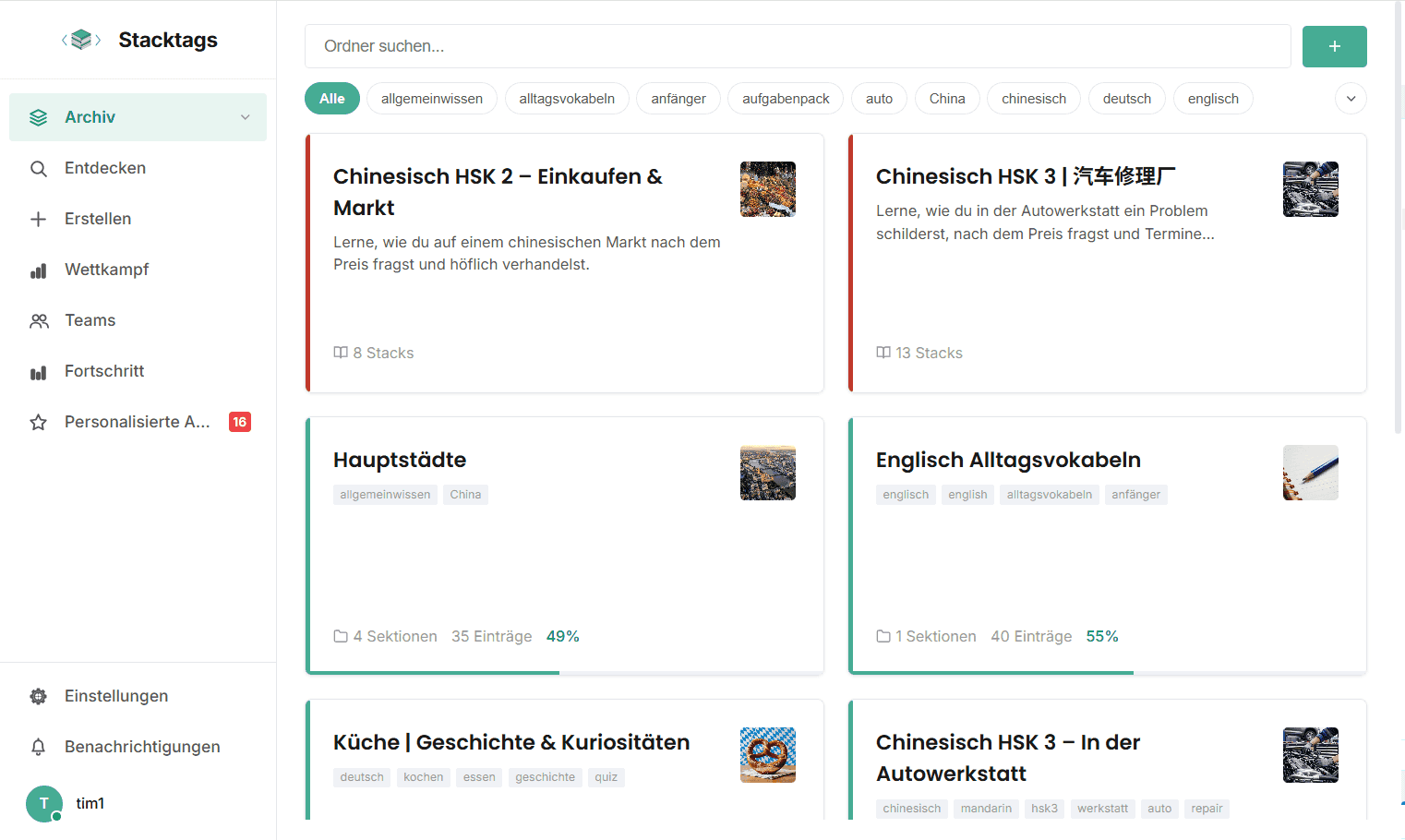
Task: Click the 55% progress bar on Englisch Alltagsvokabeln
Action: (x=1108, y=673)
